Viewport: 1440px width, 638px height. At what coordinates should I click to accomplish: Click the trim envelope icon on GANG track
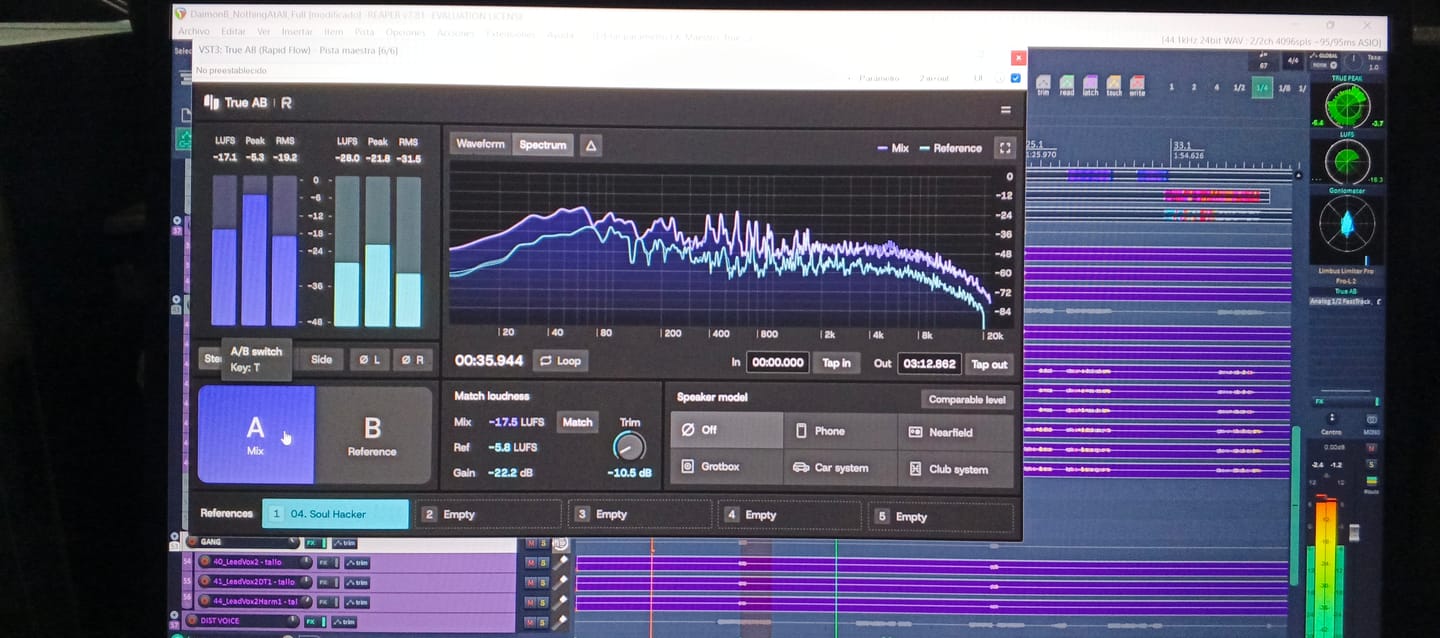pos(345,543)
